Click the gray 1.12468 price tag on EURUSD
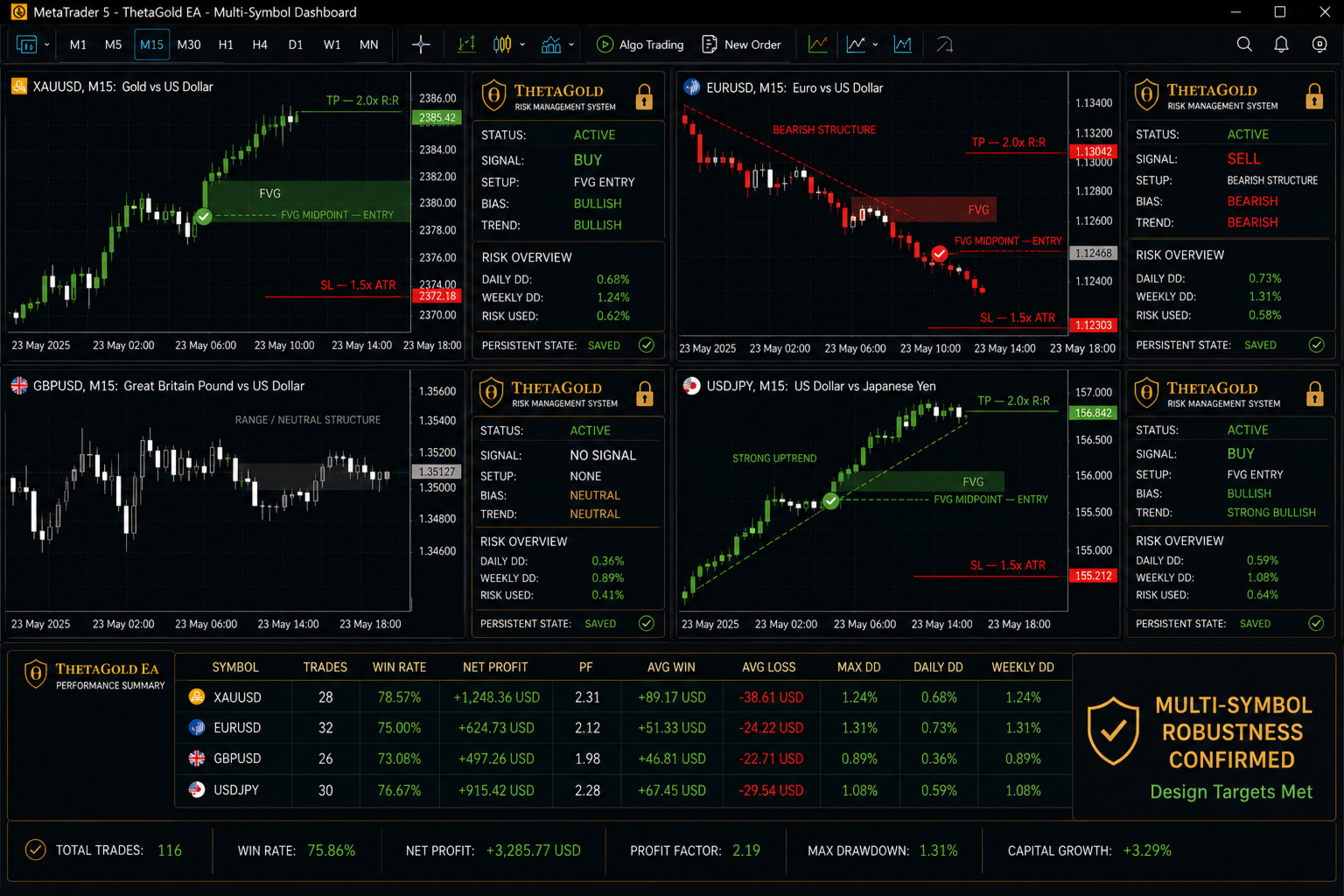1344x896 pixels. [x=1093, y=254]
